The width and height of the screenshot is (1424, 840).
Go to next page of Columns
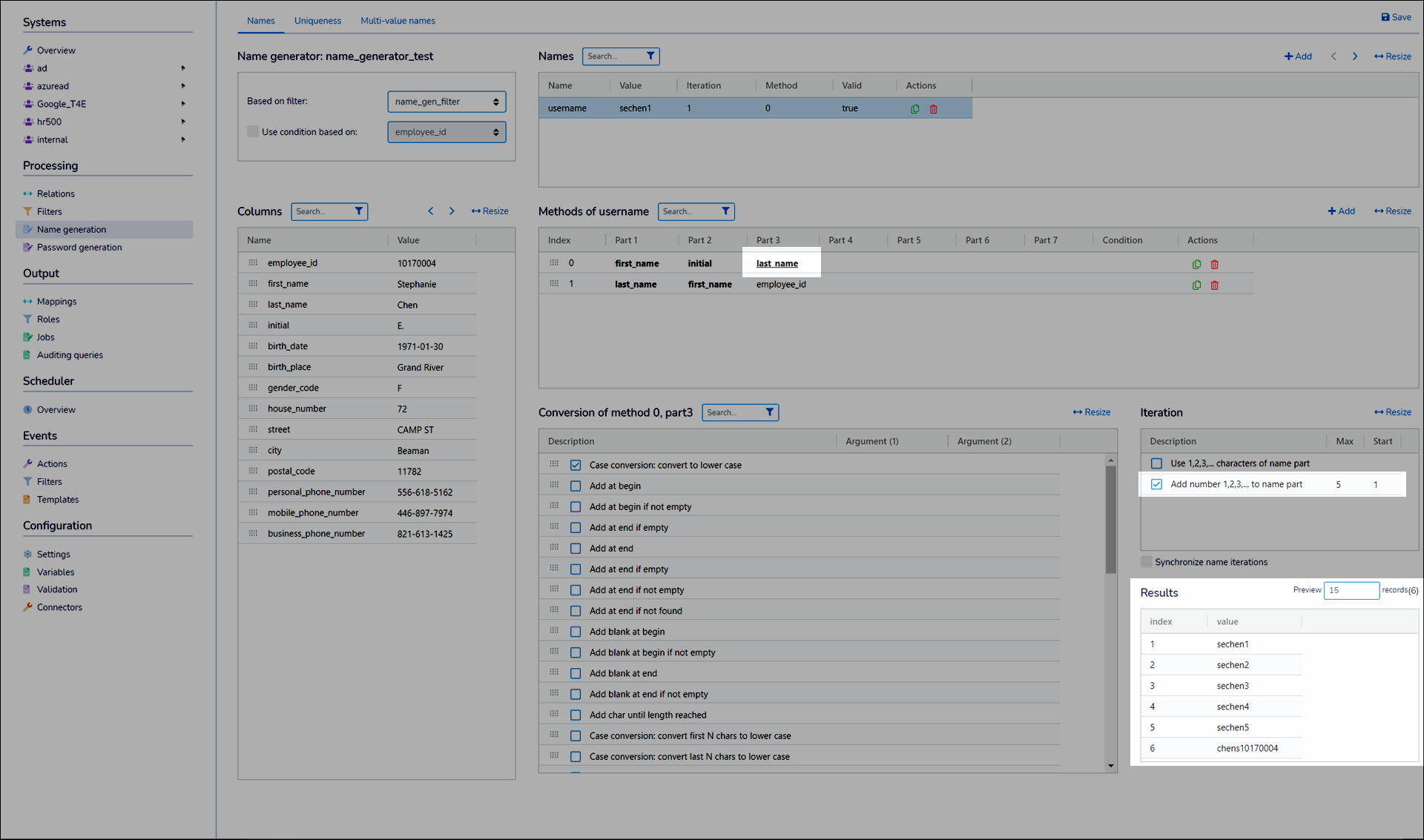point(452,211)
